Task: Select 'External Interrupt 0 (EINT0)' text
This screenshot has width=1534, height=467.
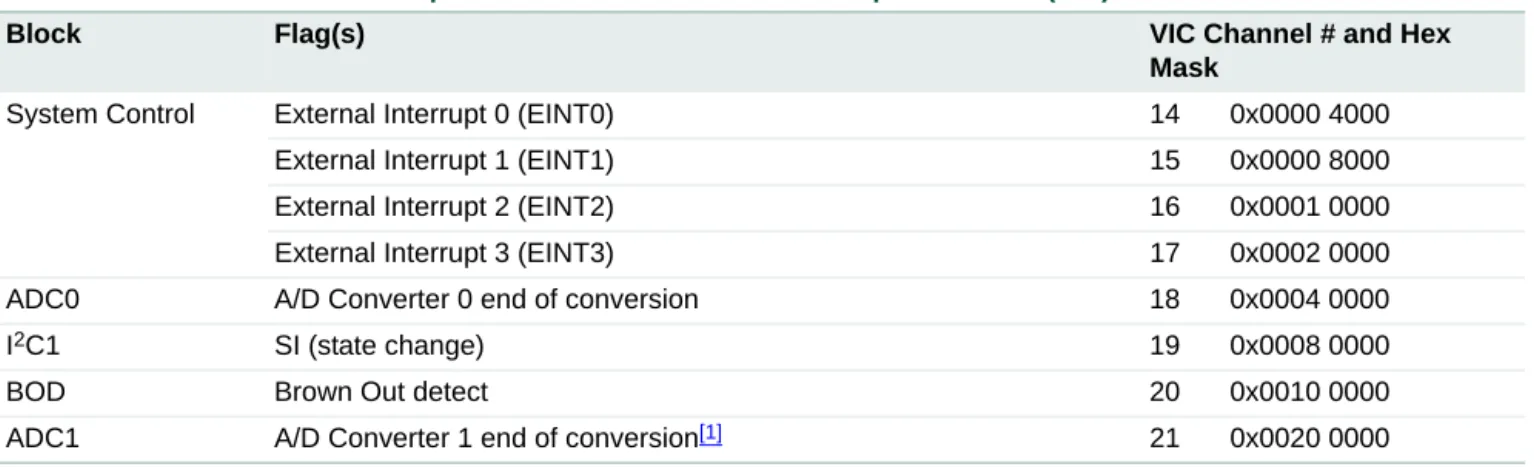Action: [x=444, y=115]
